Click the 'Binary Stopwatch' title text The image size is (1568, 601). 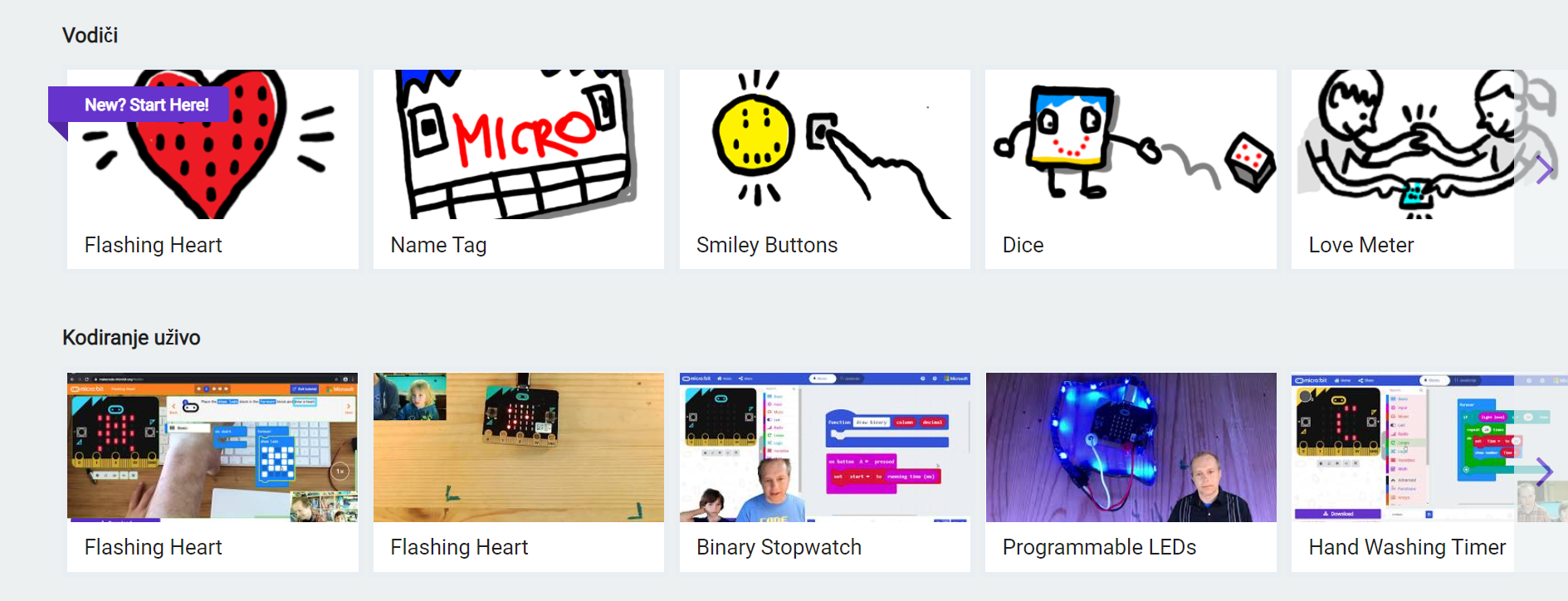click(779, 547)
